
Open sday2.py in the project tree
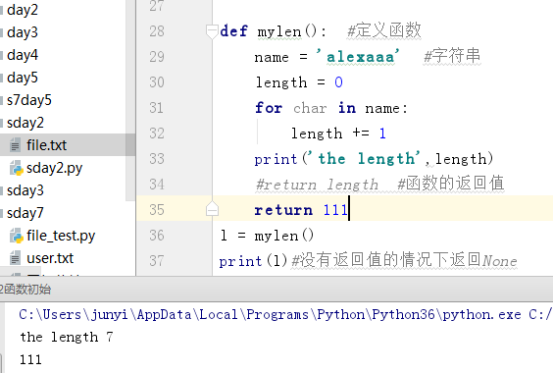tap(54, 168)
